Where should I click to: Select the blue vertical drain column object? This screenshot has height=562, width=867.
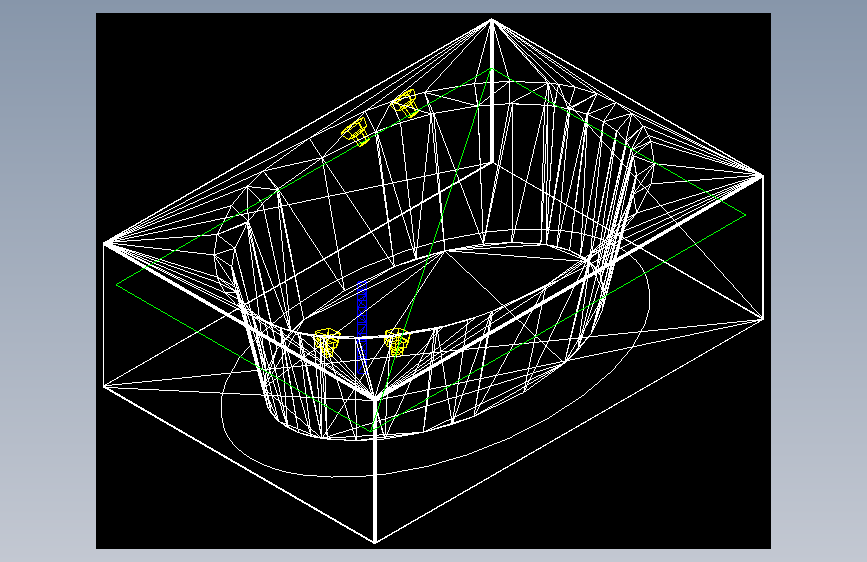click(362, 327)
